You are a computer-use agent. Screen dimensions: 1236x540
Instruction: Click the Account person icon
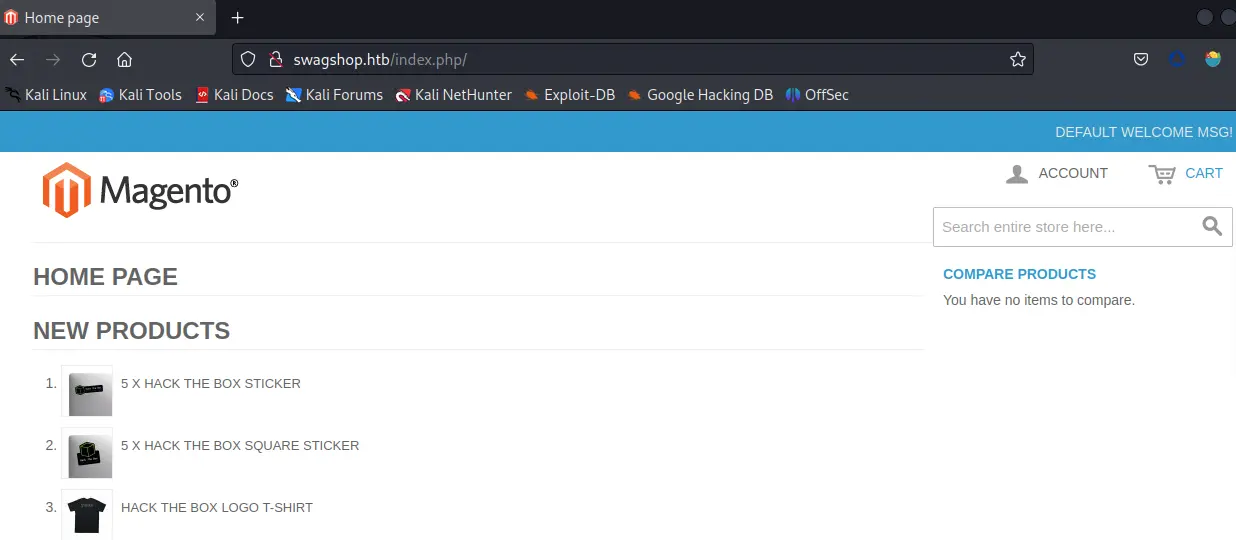[x=1017, y=174]
